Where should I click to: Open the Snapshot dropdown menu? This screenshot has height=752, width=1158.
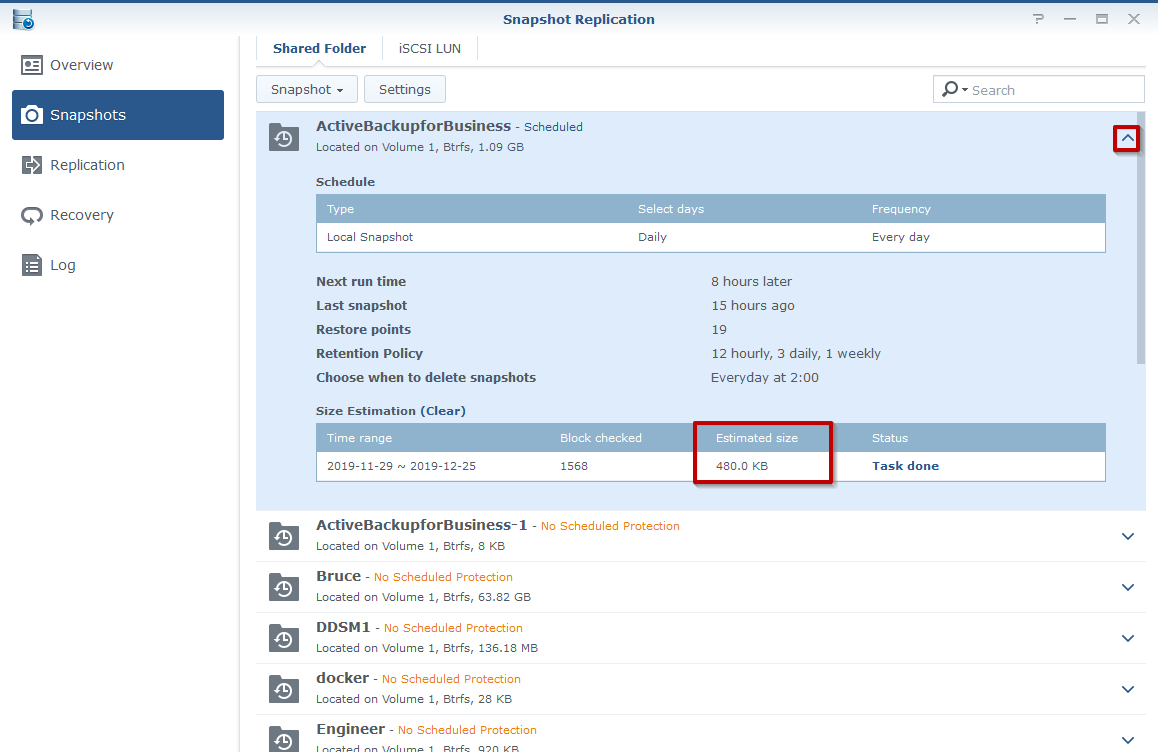pos(307,89)
